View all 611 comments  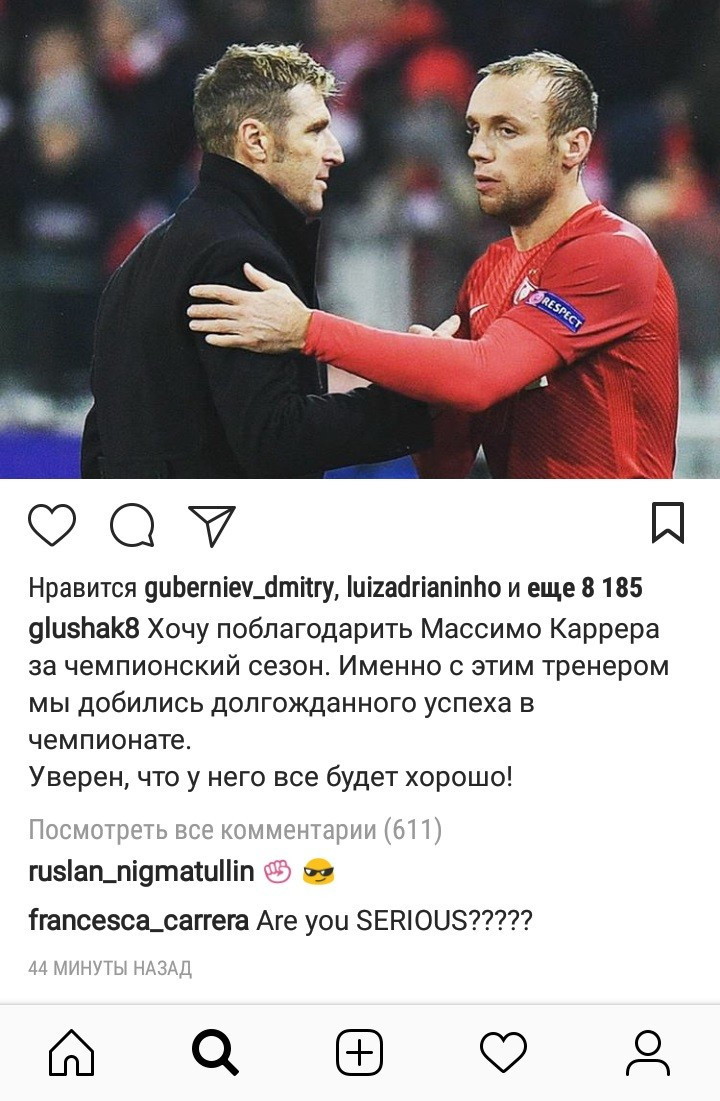coord(235,830)
